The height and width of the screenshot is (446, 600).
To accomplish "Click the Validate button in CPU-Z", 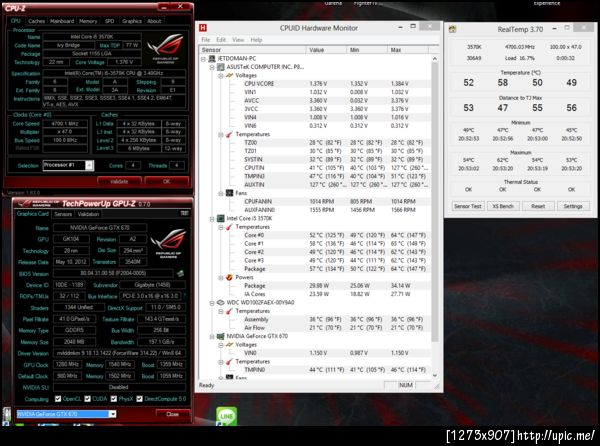I will click(x=119, y=181).
